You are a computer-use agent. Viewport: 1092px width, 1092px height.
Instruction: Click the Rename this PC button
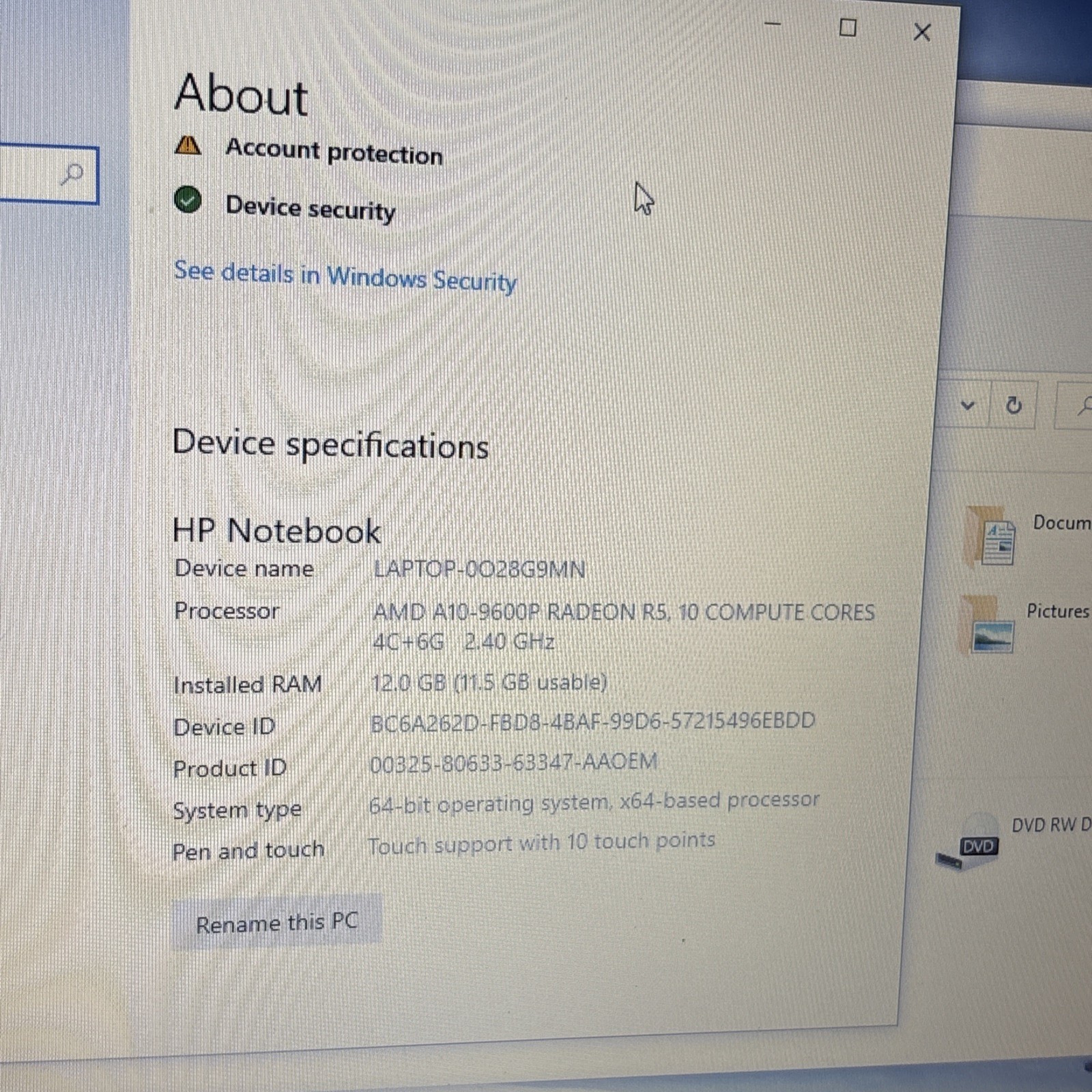276,923
